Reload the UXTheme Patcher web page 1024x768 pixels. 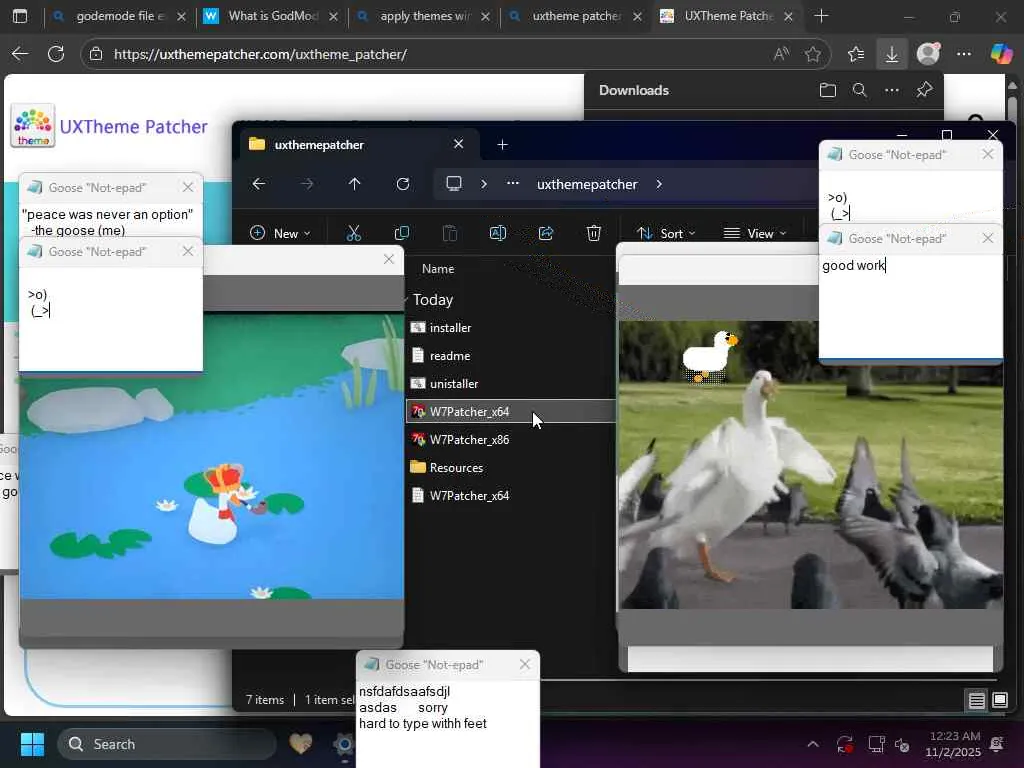(56, 54)
